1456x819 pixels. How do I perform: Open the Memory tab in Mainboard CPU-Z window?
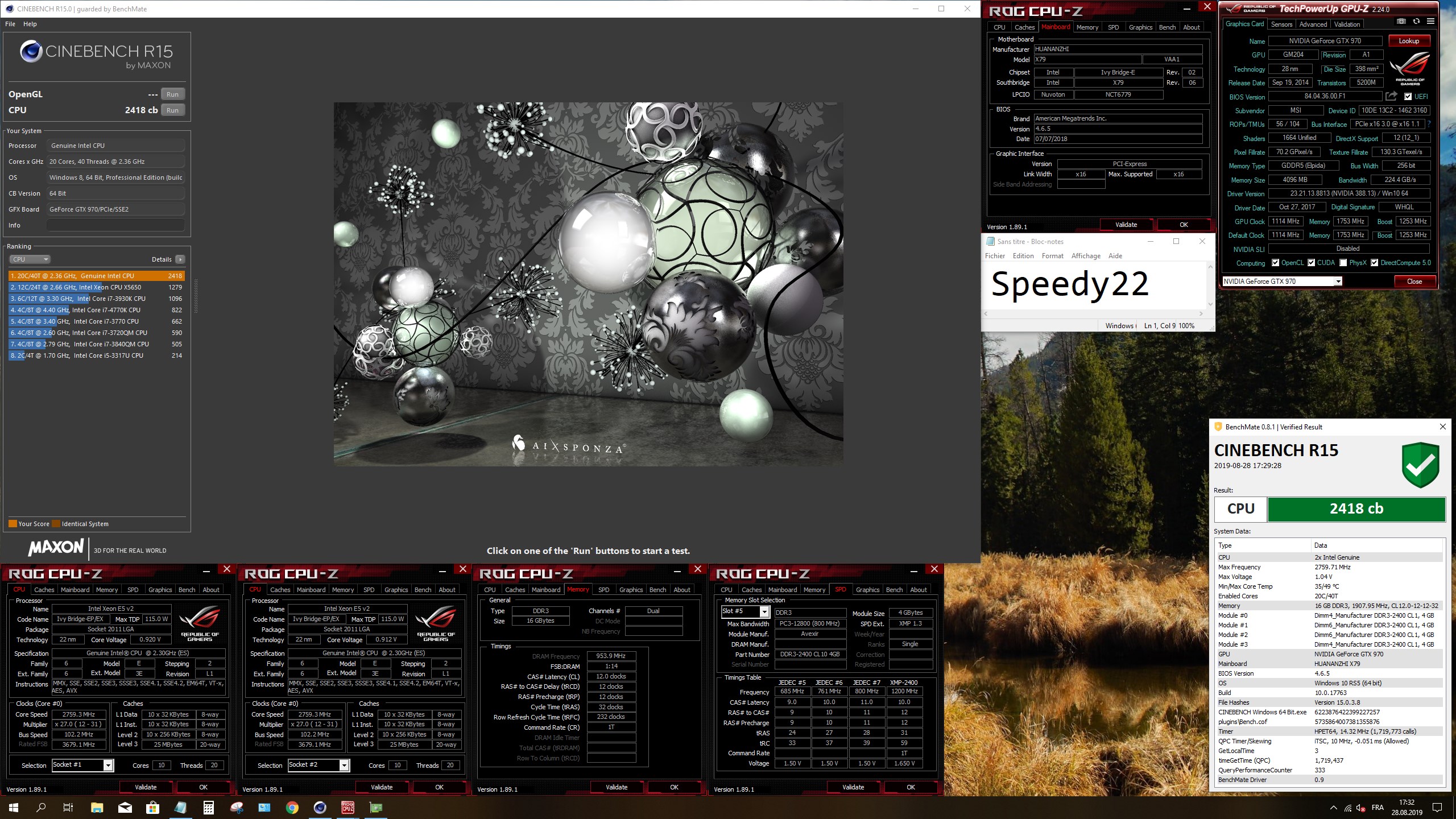[1087, 27]
